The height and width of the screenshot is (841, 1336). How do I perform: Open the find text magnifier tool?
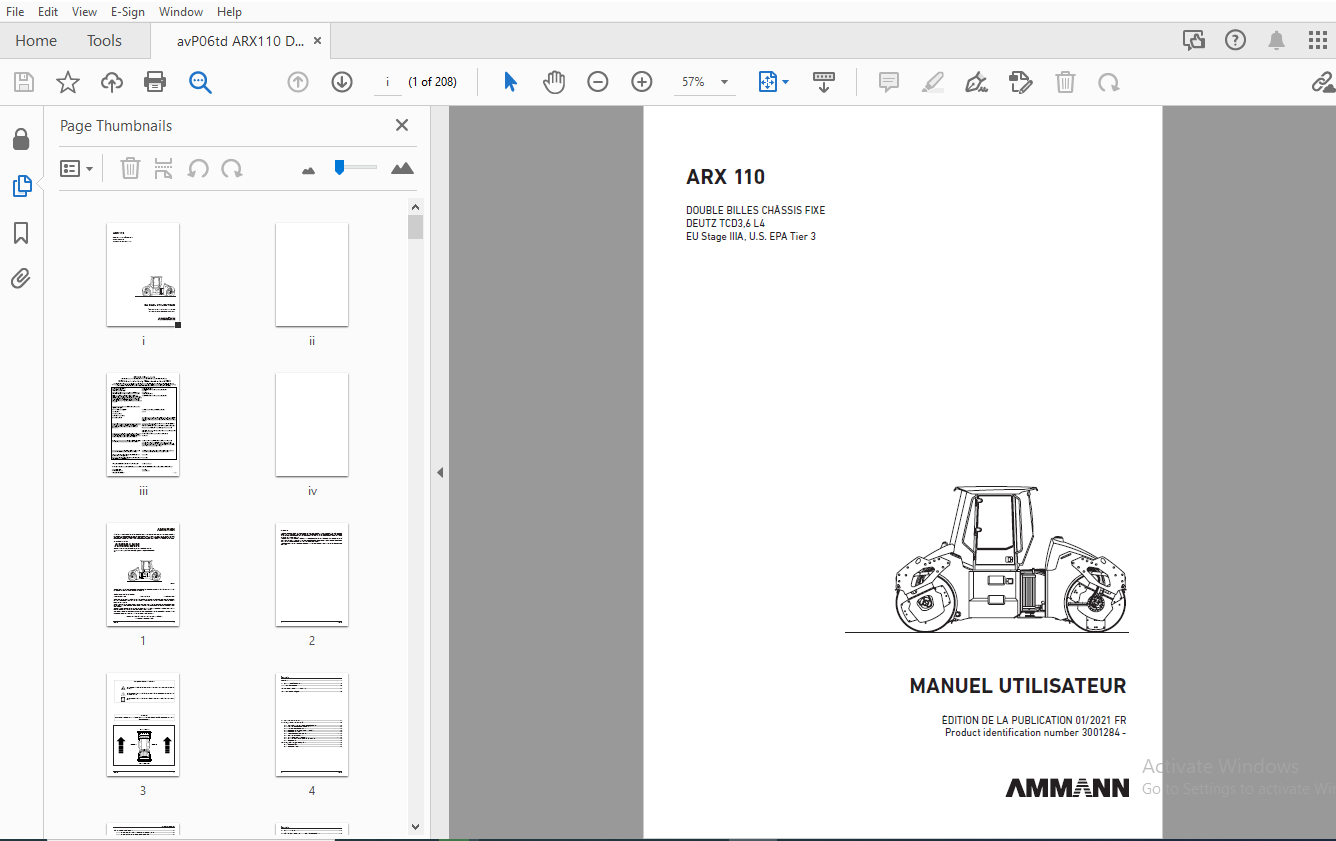(200, 82)
